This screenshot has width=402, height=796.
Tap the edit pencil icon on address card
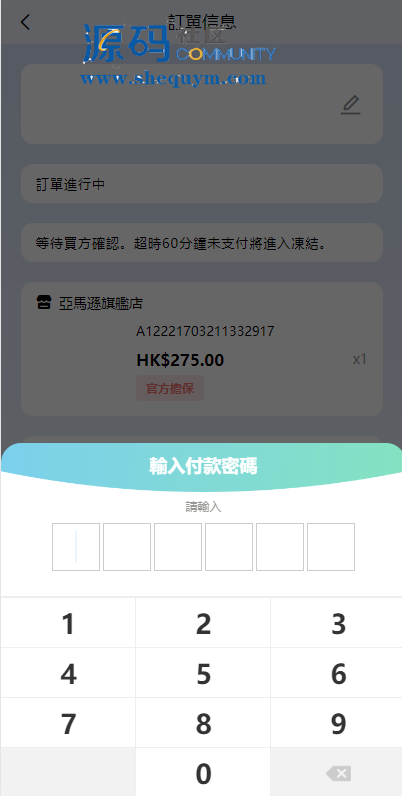coord(350,105)
